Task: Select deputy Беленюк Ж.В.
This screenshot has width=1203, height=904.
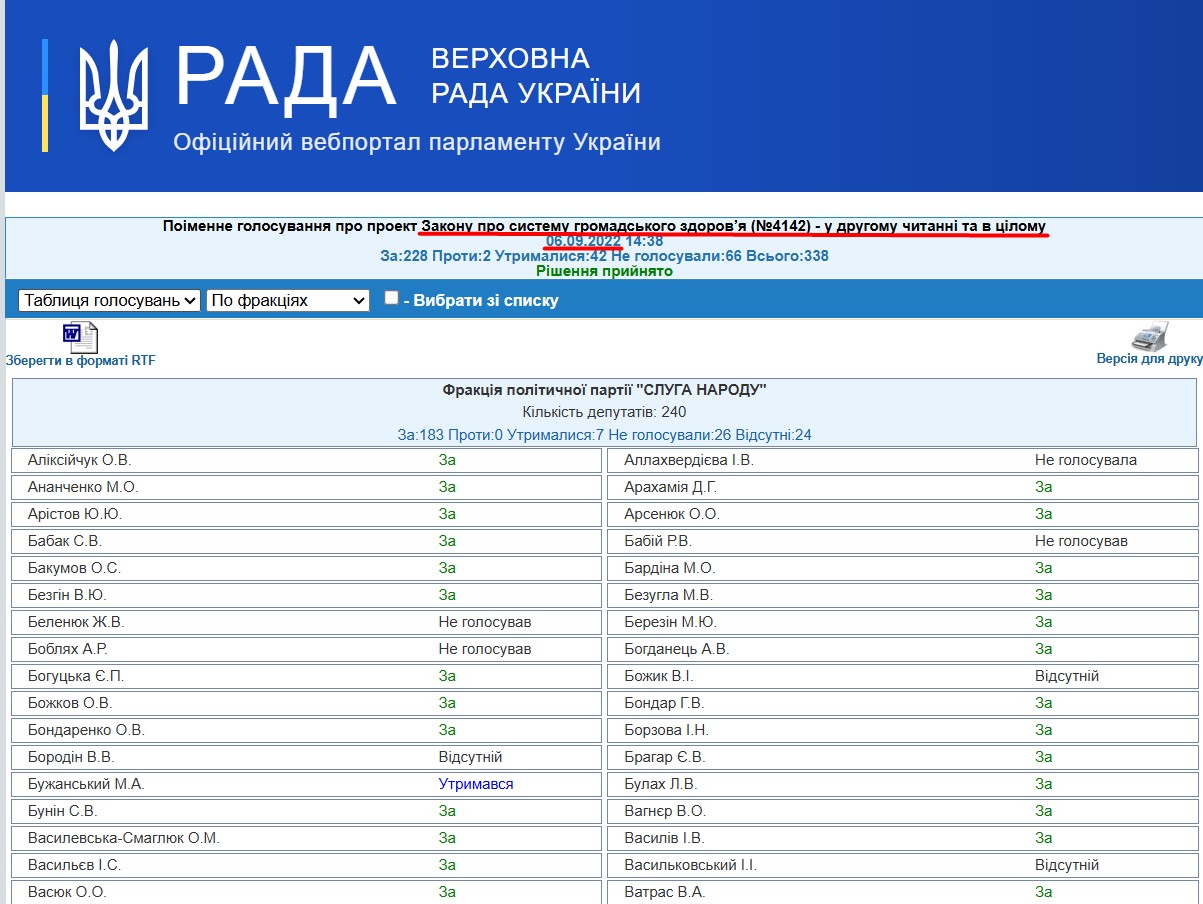Action: coord(76,622)
